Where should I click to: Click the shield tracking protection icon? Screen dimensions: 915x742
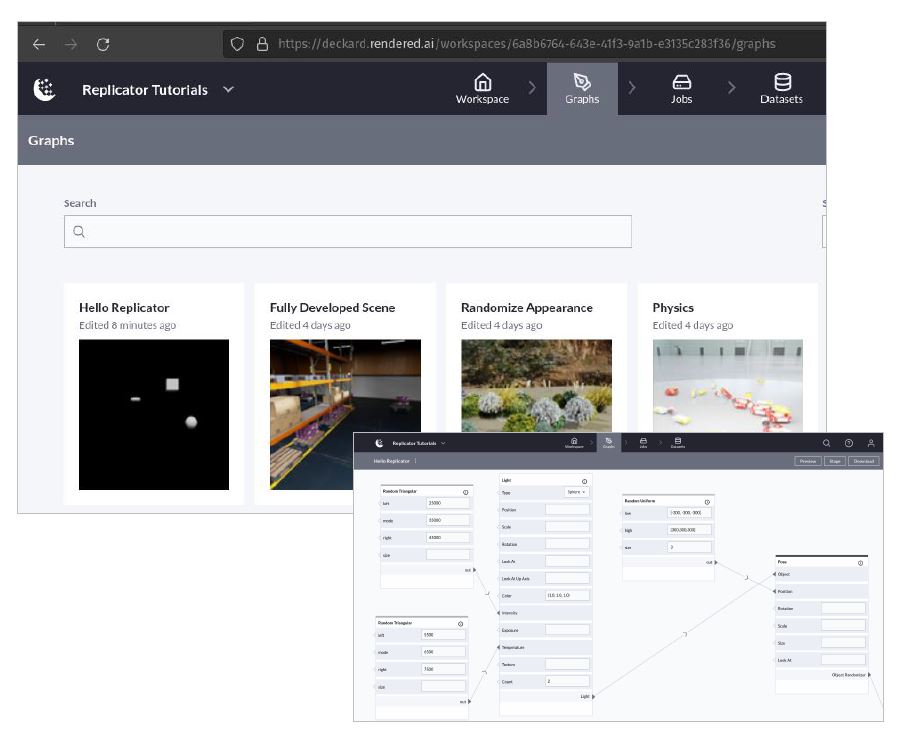tap(237, 44)
